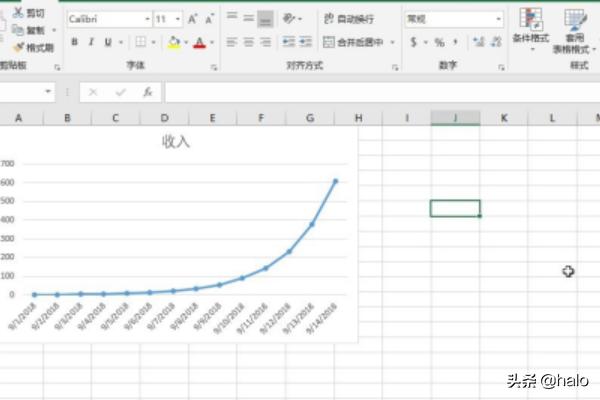
Task: Select the Format Painter (格式刷)
Action: [x=33, y=47]
